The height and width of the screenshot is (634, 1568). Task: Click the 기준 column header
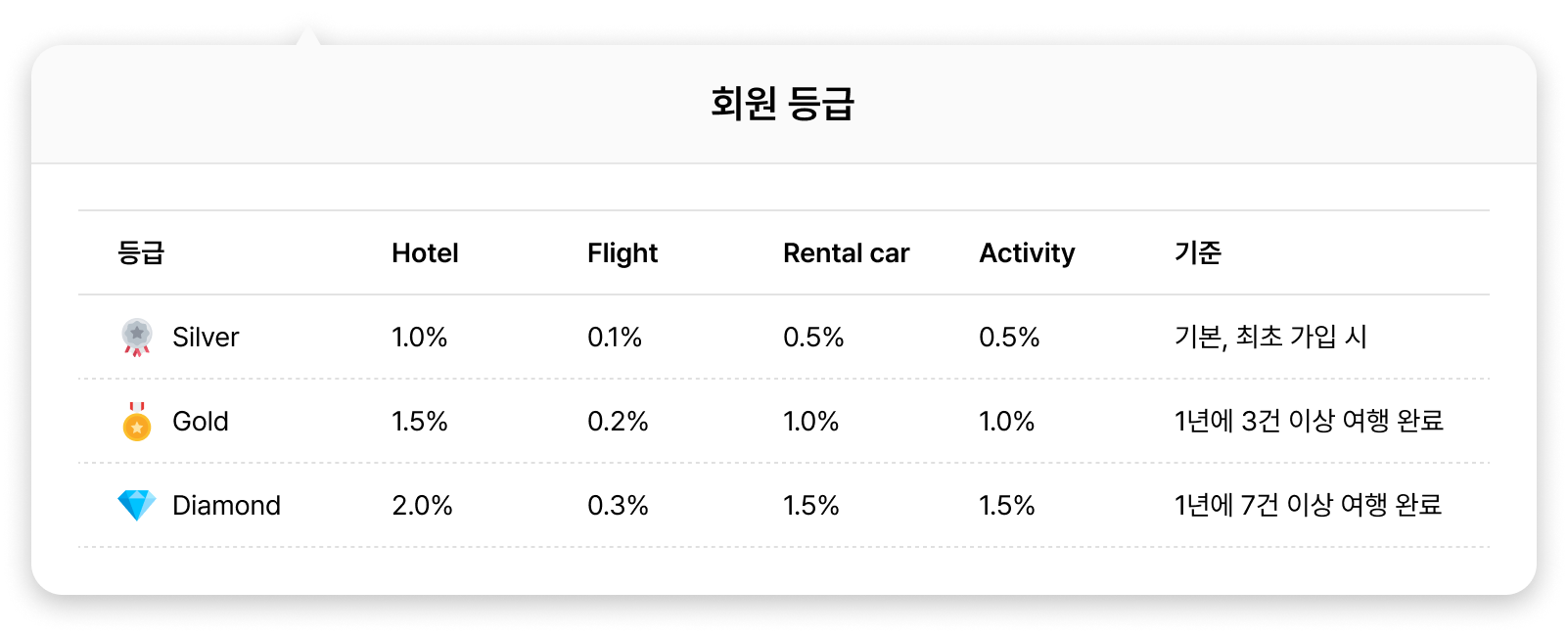[1198, 253]
